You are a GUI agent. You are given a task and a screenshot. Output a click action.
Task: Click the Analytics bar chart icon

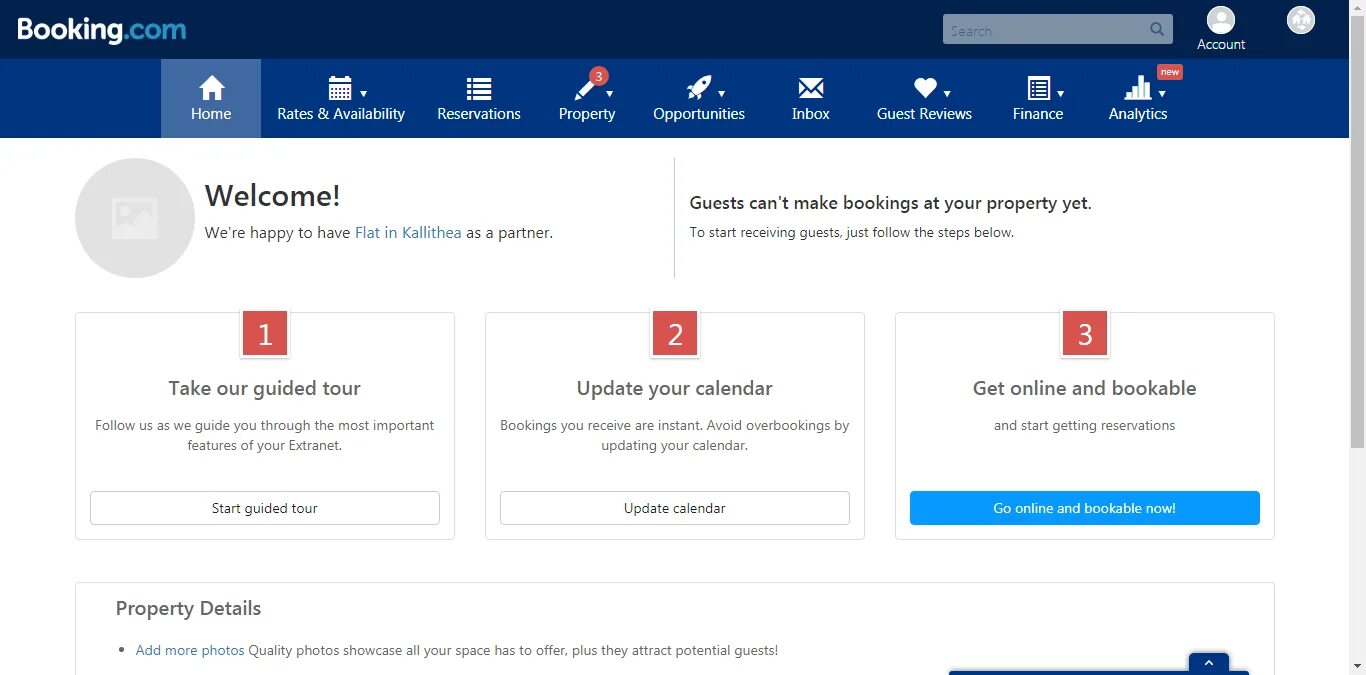[1138, 88]
